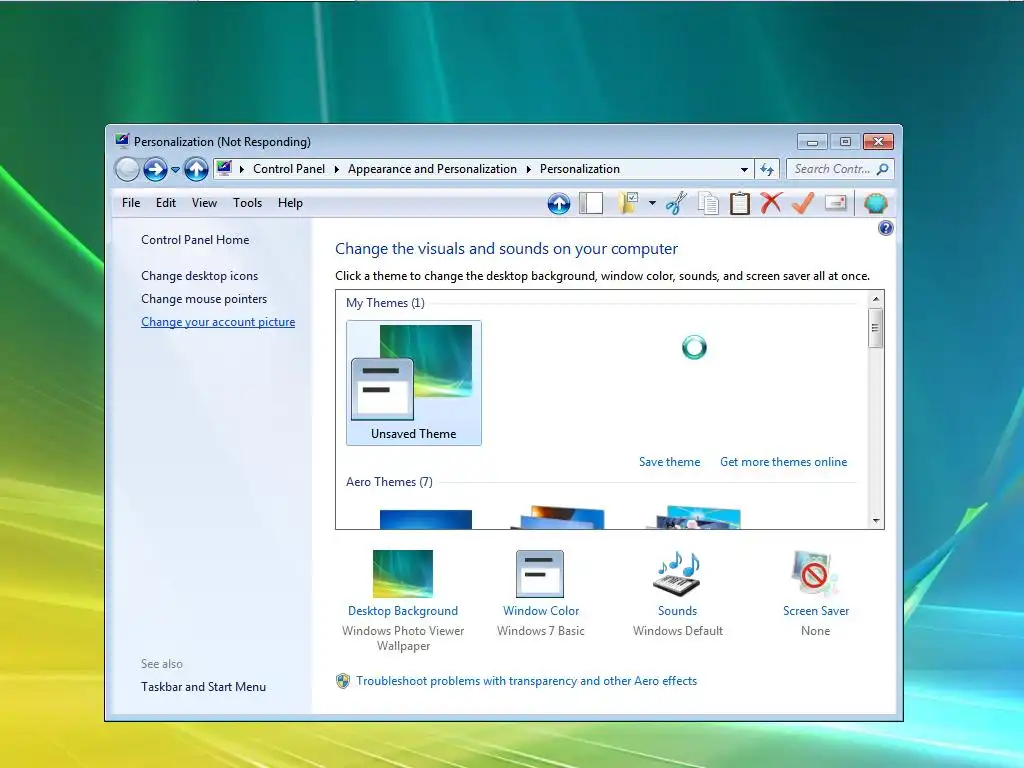Open the Help menu
The width and height of the screenshot is (1024, 768).
coord(290,203)
